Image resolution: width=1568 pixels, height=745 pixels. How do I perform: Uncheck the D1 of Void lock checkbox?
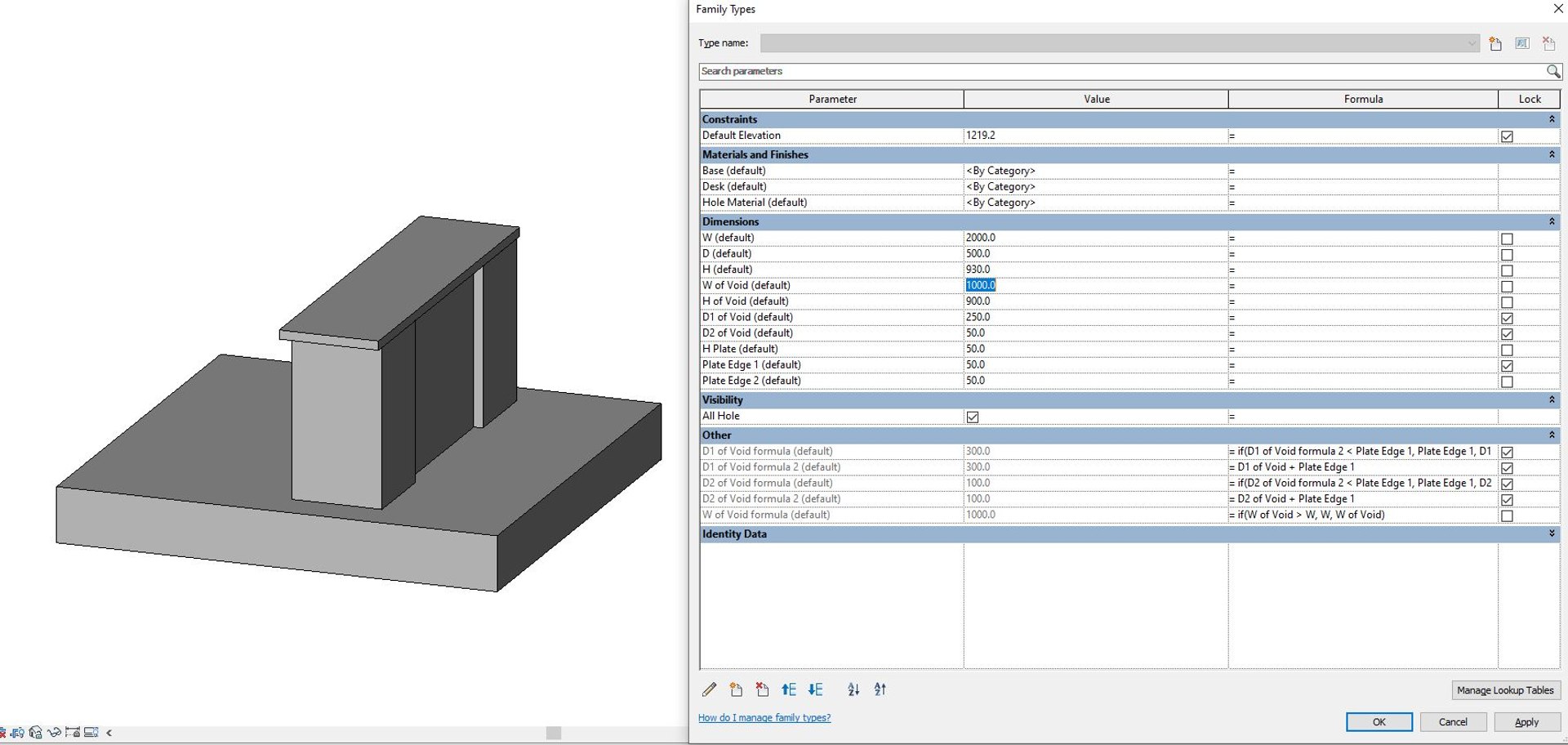tap(1507, 318)
